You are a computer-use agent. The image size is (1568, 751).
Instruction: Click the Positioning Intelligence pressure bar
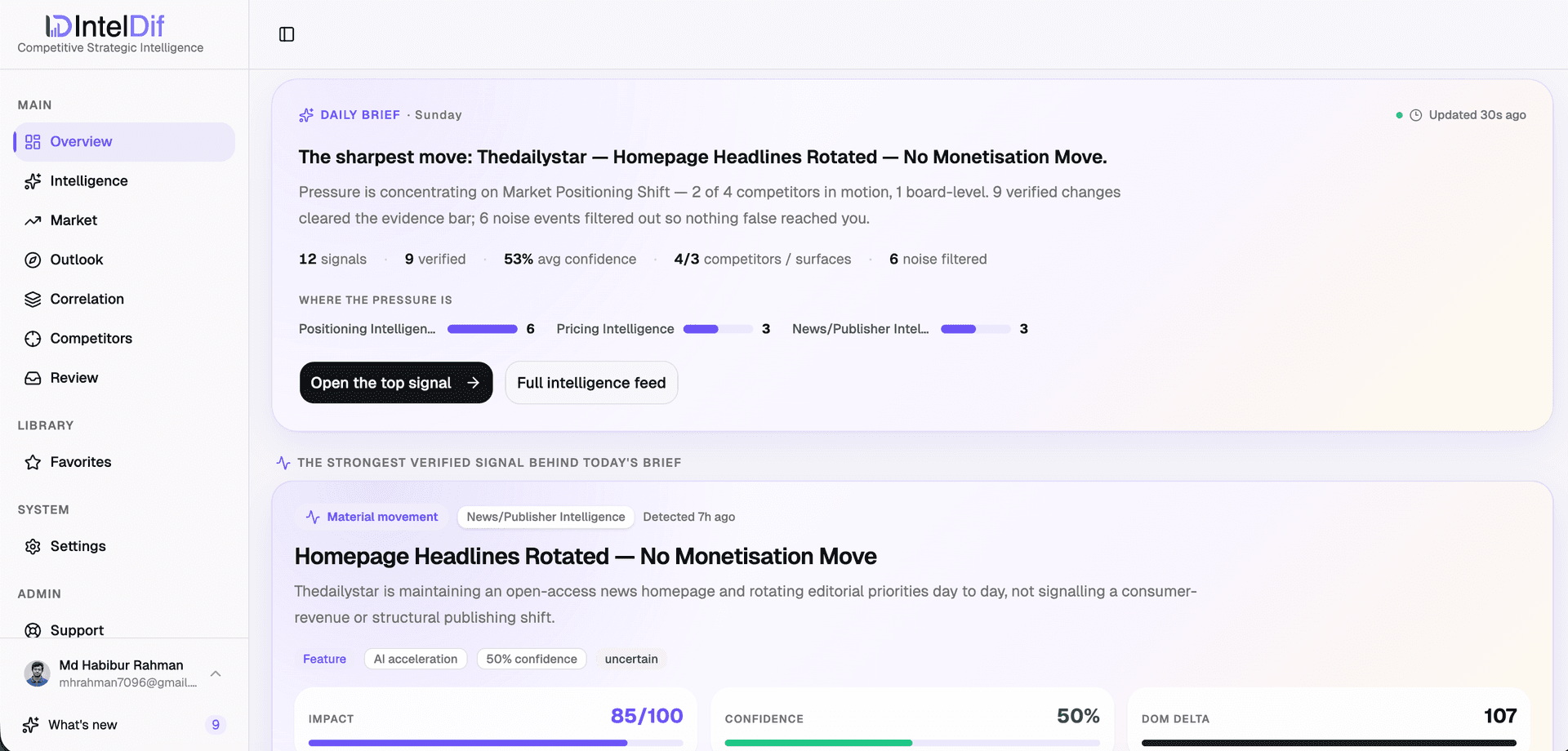[x=483, y=329]
